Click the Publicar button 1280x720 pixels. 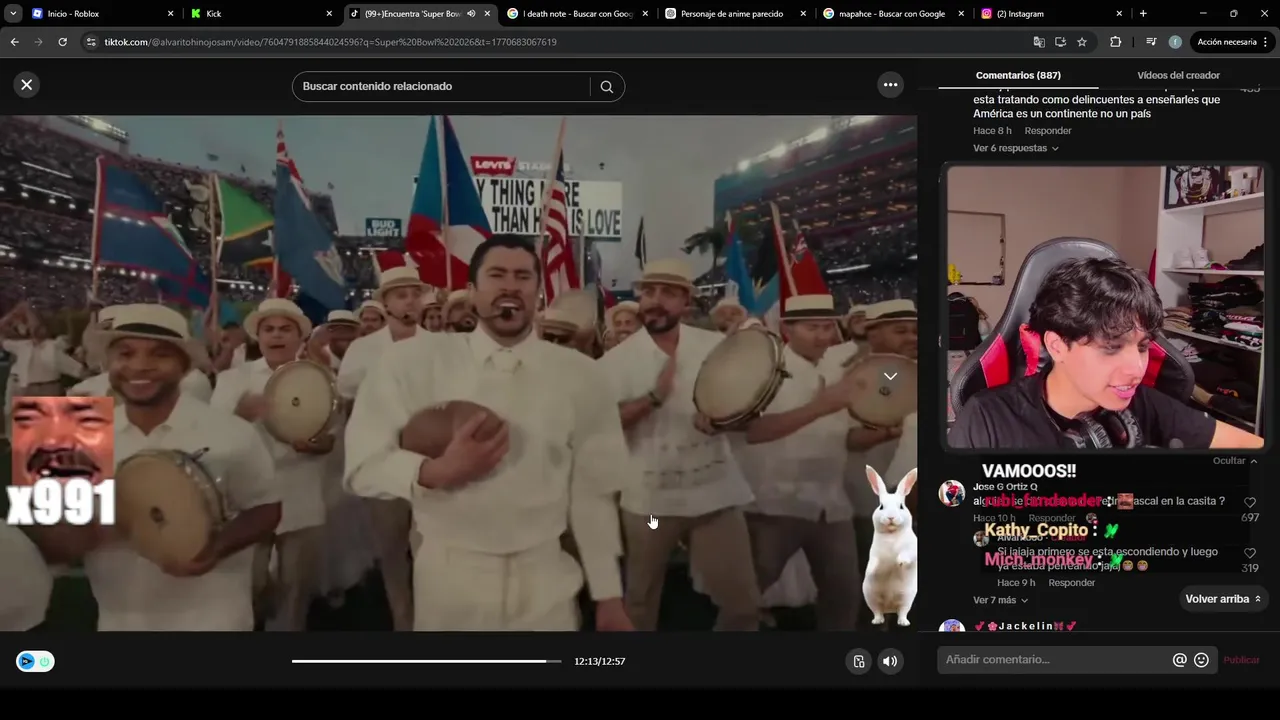click(x=1242, y=660)
